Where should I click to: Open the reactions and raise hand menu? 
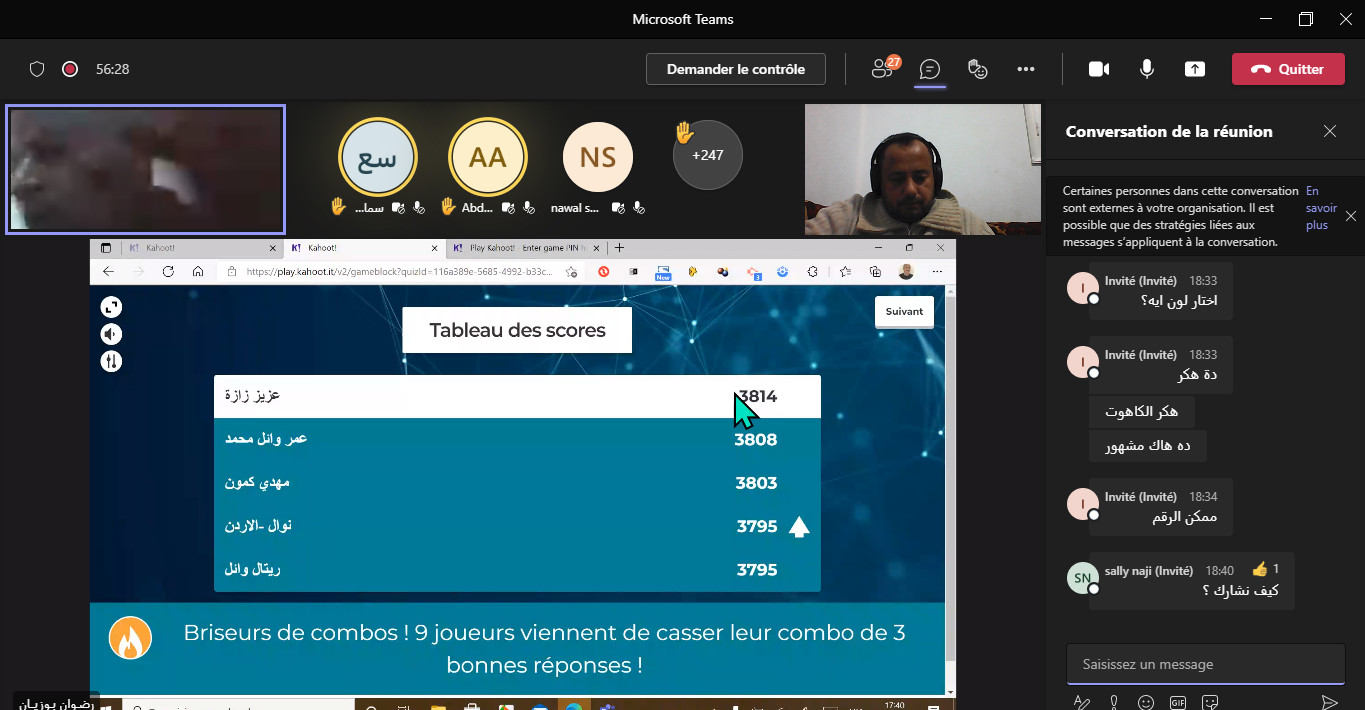point(978,69)
